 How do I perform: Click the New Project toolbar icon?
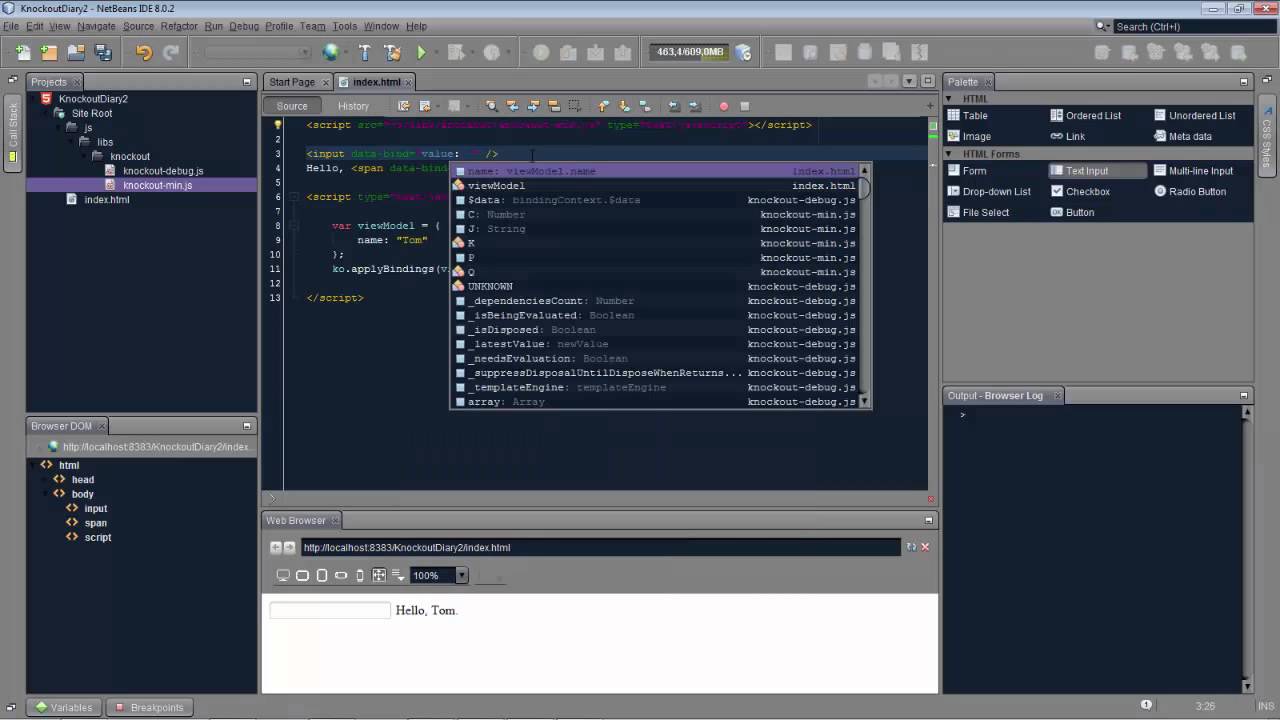49,52
